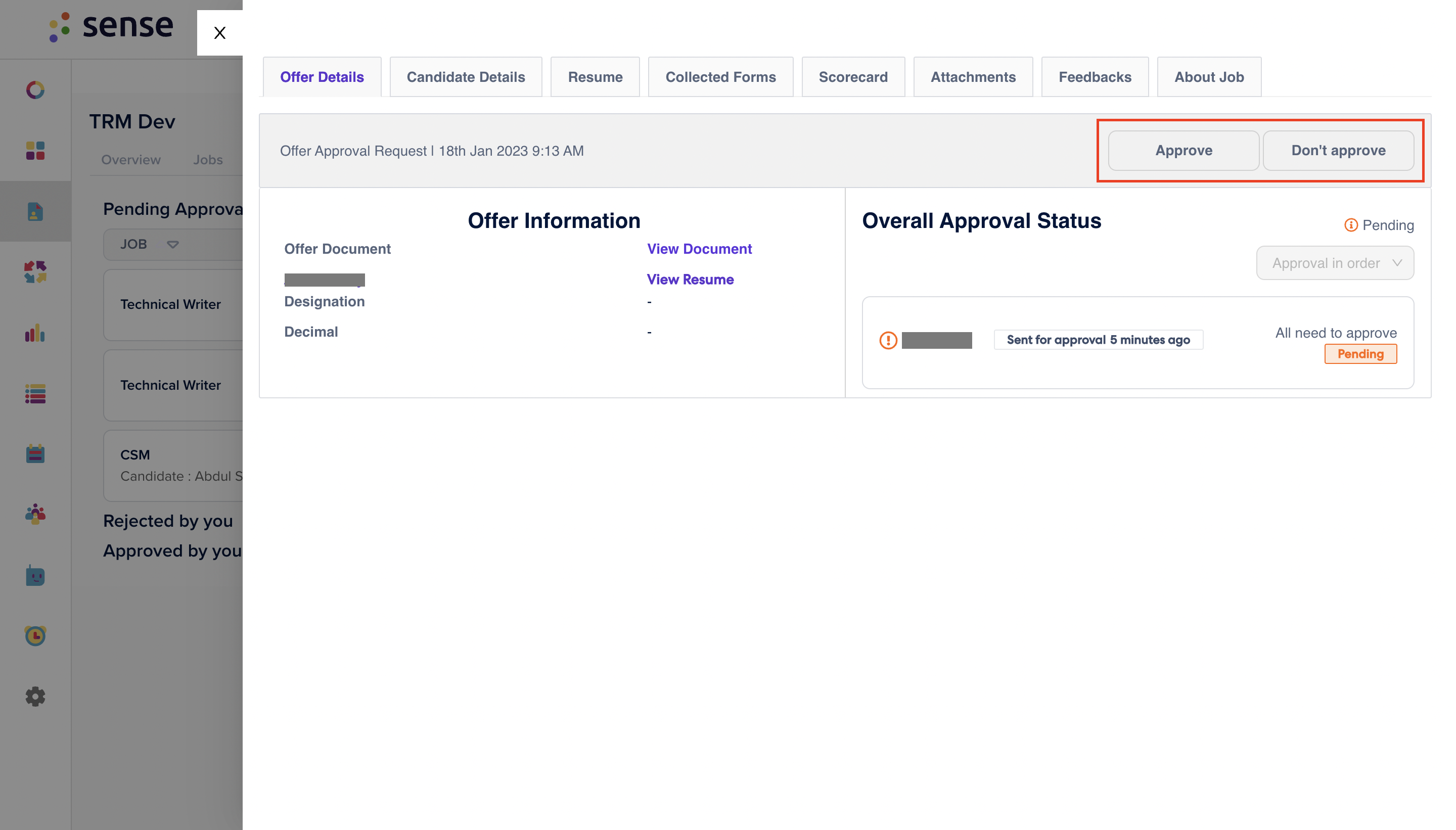Click the Decimal field label
This screenshot has height=830, width=1456.
[311, 332]
